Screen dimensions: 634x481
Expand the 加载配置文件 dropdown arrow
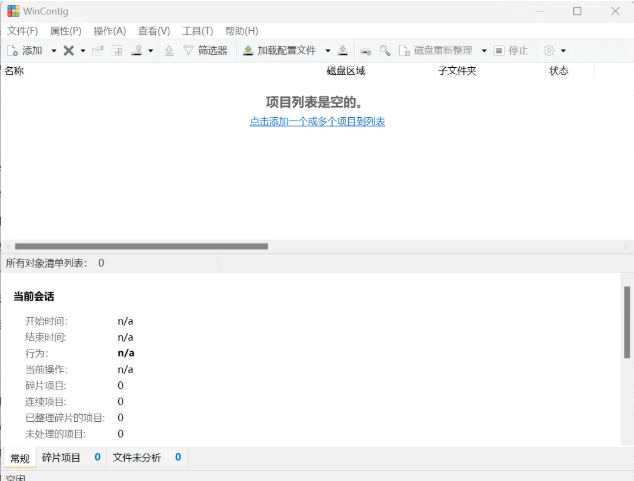point(328,51)
